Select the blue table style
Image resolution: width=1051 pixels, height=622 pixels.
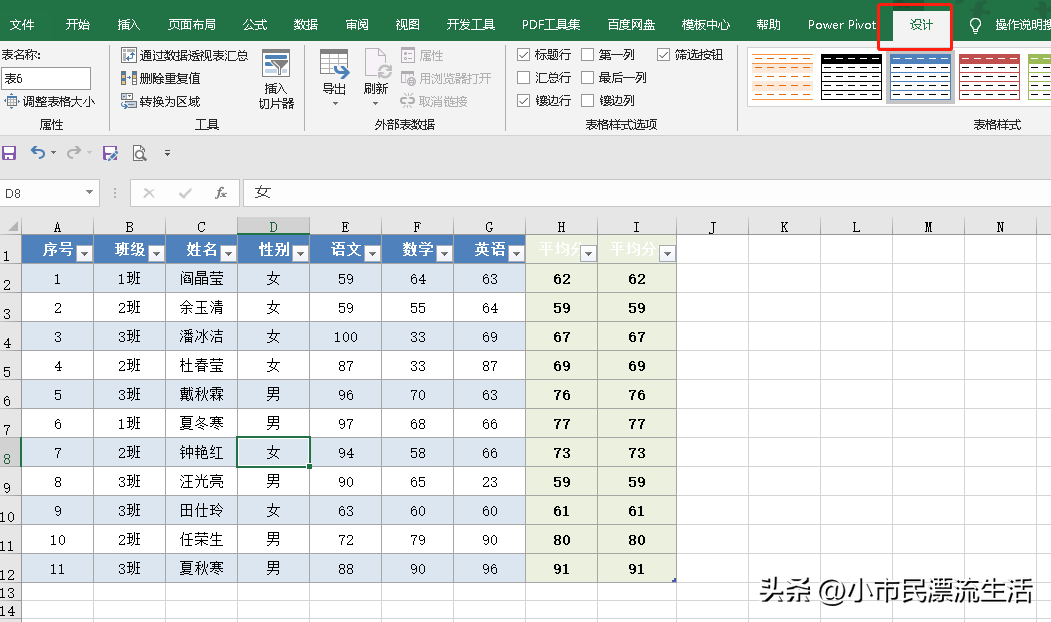[920, 77]
